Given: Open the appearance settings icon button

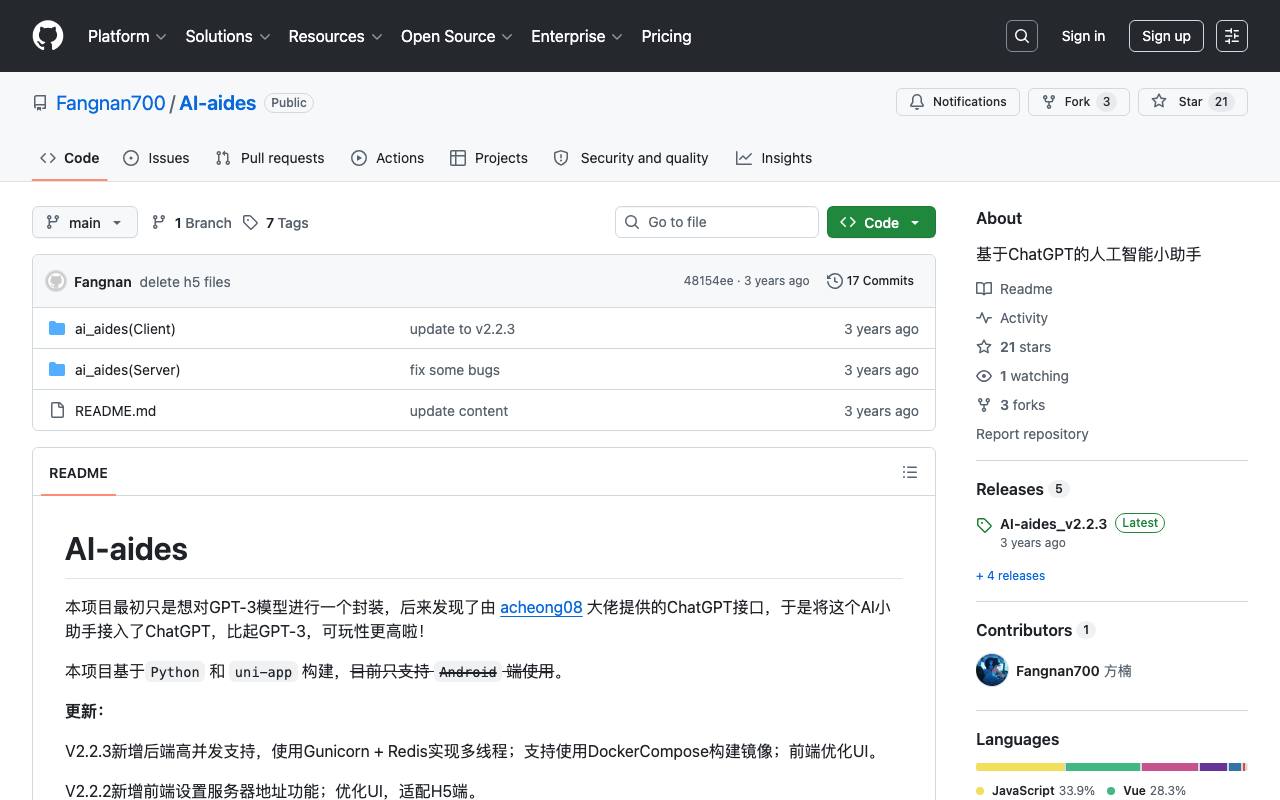Looking at the screenshot, I should click(1232, 36).
